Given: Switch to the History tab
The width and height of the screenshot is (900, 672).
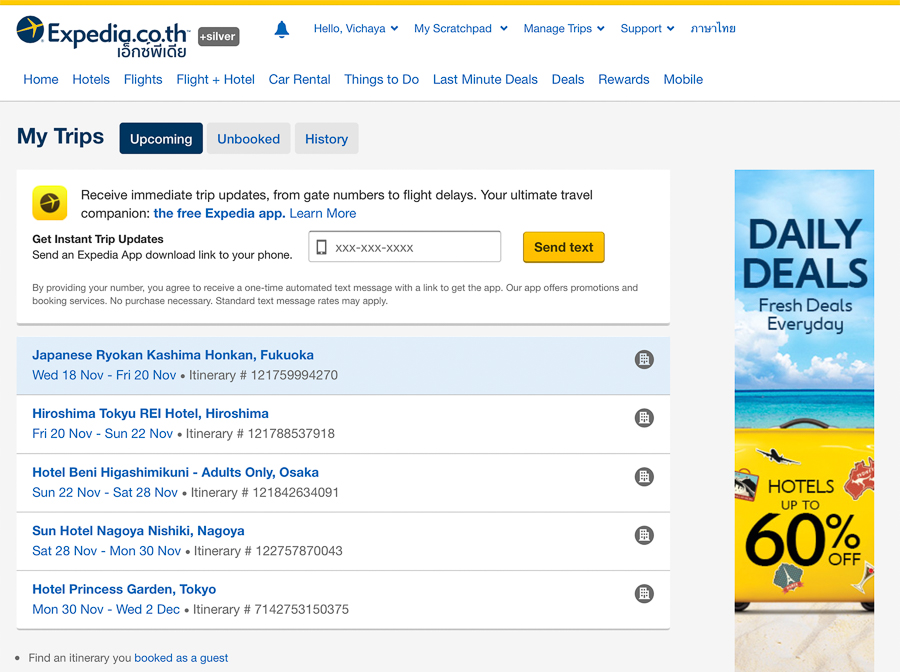Looking at the screenshot, I should 327,138.
